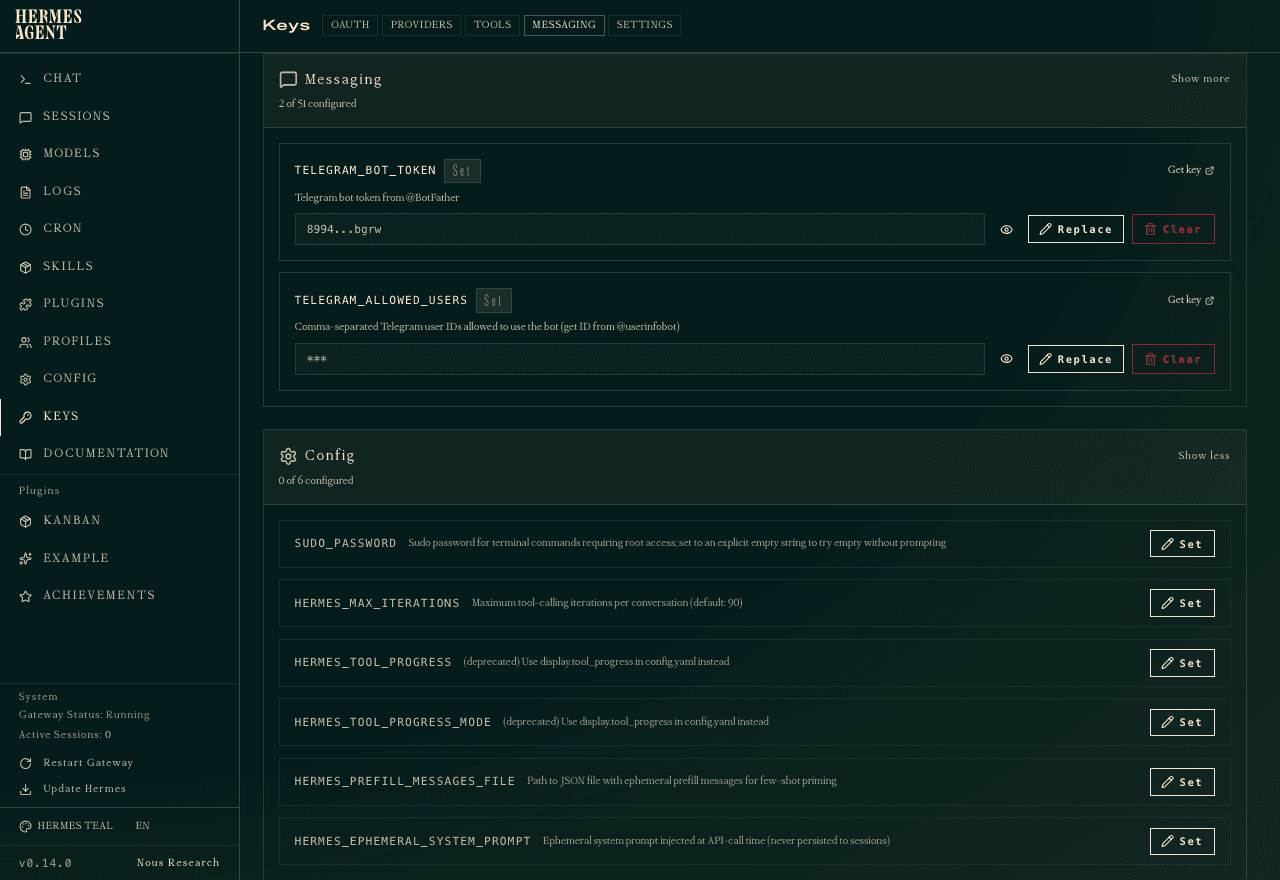Click the Kanban plugin cube icon
This screenshot has height=880, width=1280.
tap(25, 521)
